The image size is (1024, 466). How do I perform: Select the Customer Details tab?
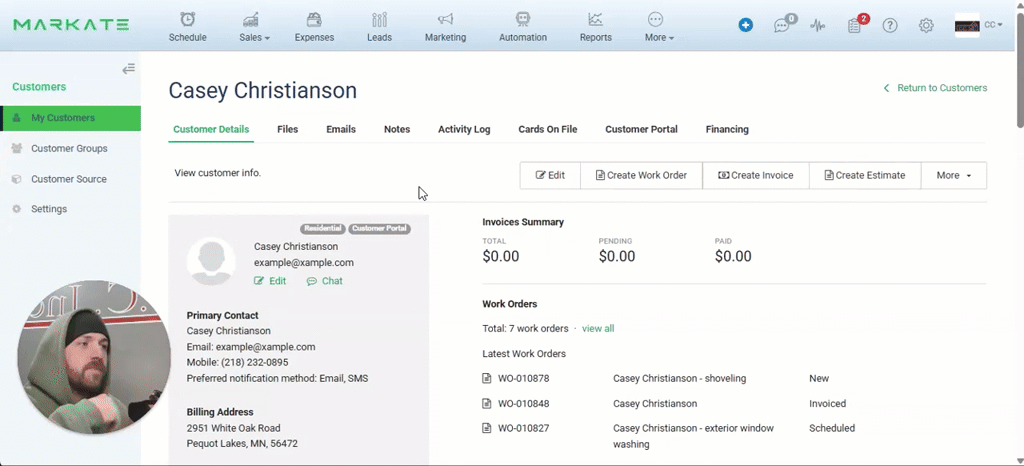click(211, 129)
